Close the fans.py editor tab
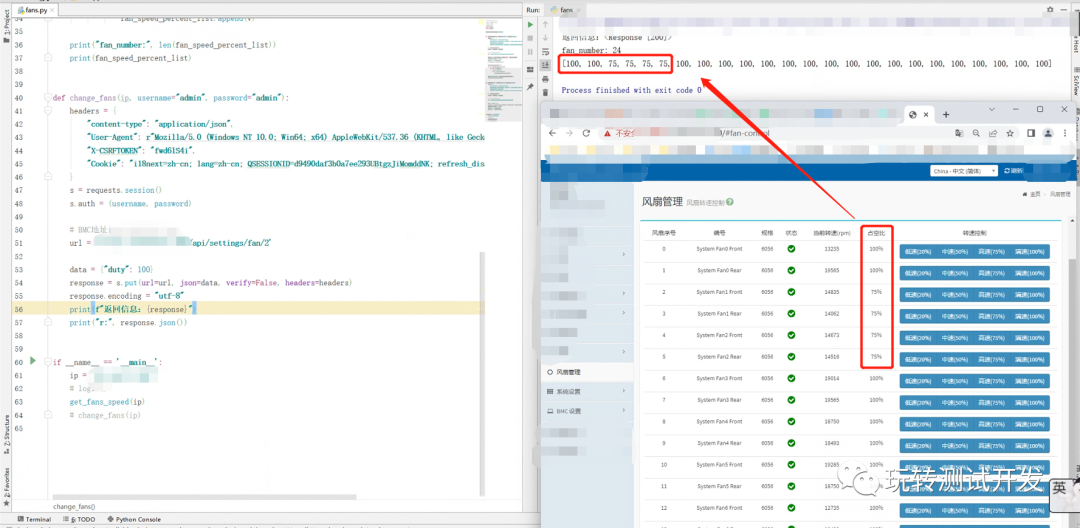This screenshot has height=528, width=1080. pyautogui.click(x=54, y=10)
